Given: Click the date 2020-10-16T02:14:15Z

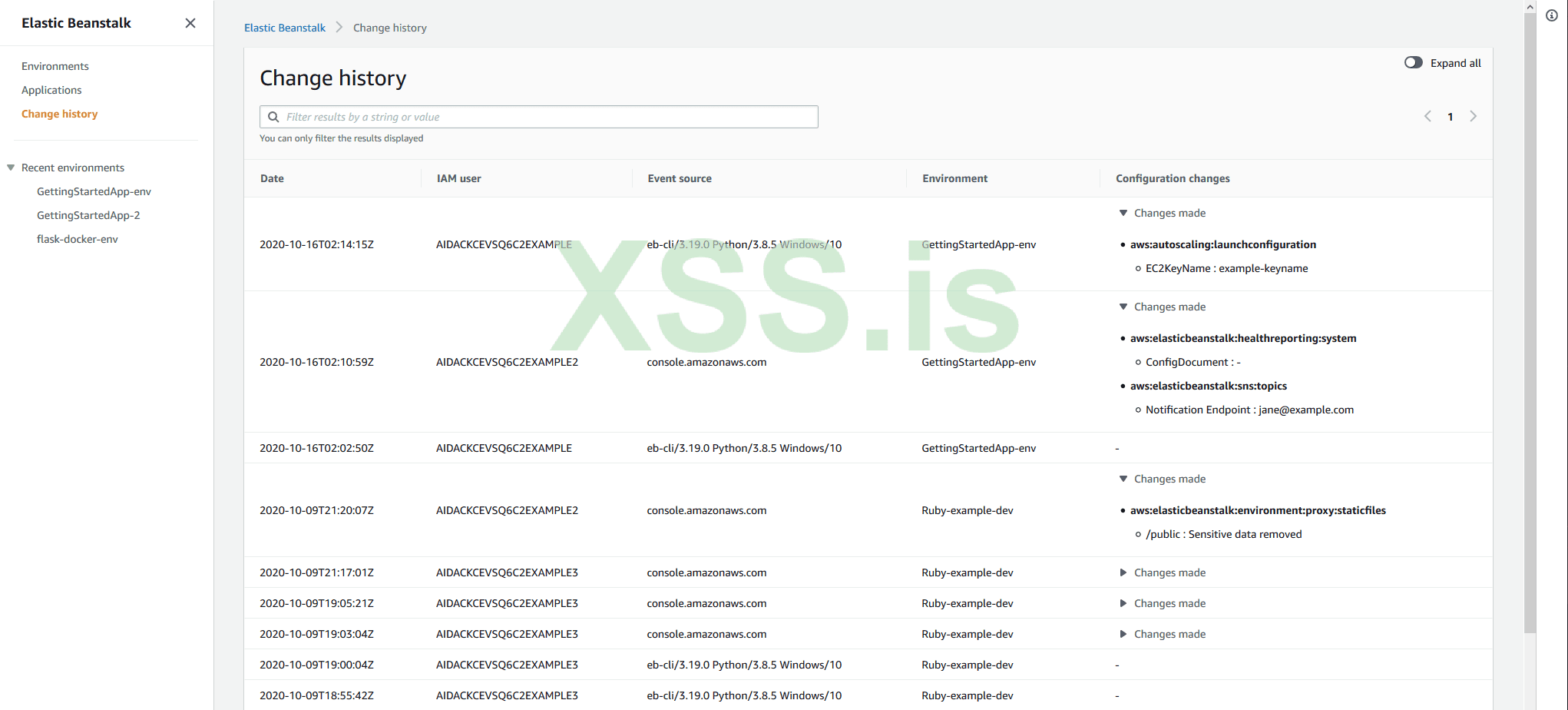Looking at the screenshot, I should pos(316,244).
